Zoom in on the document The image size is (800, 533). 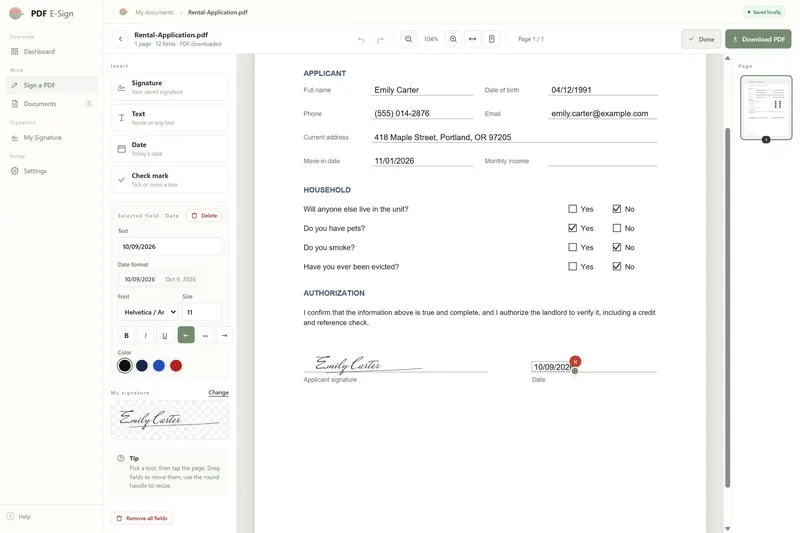pyautogui.click(x=453, y=39)
